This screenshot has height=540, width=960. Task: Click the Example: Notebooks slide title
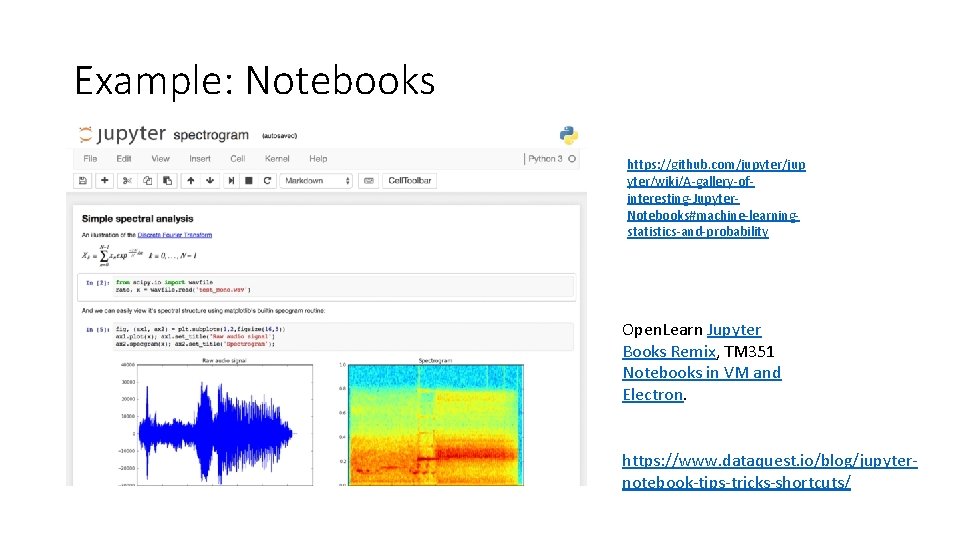[255, 80]
